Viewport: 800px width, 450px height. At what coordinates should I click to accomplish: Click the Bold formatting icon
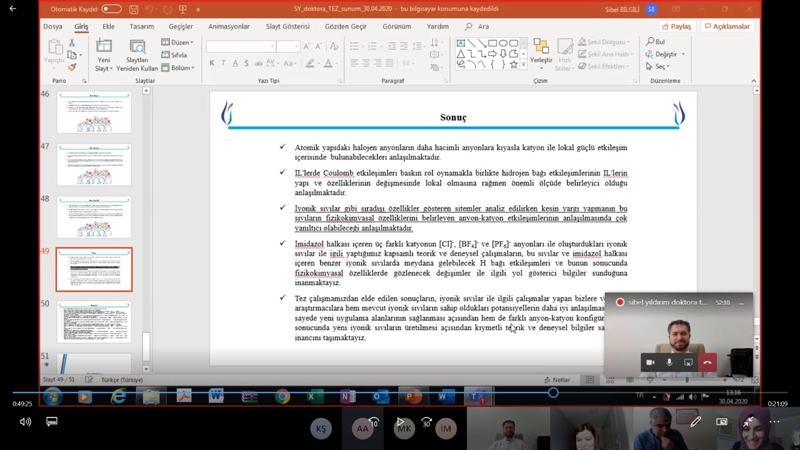[x=212, y=63]
